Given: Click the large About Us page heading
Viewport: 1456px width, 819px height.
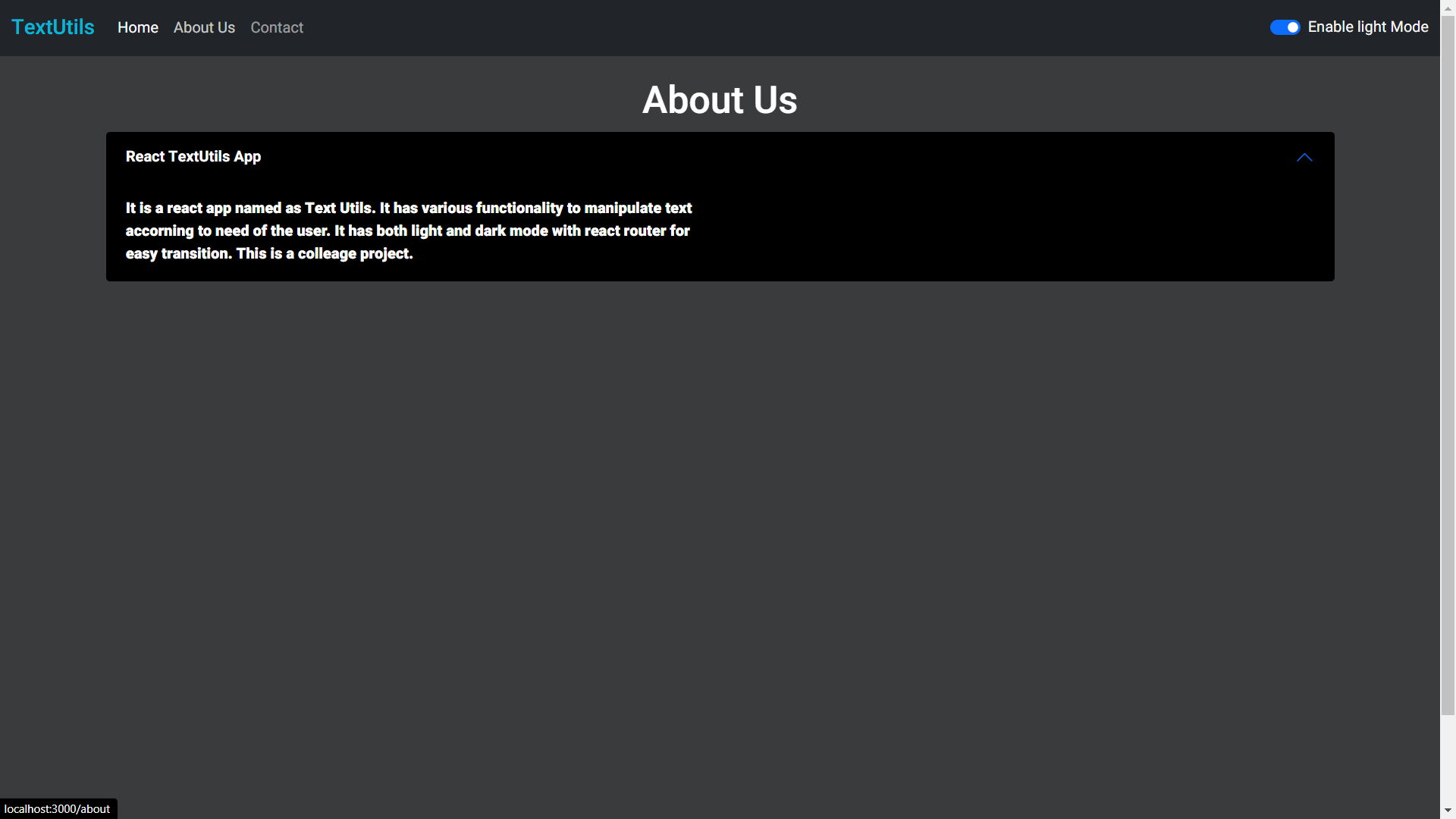Looking at the screenshot, I should (720, 99).
